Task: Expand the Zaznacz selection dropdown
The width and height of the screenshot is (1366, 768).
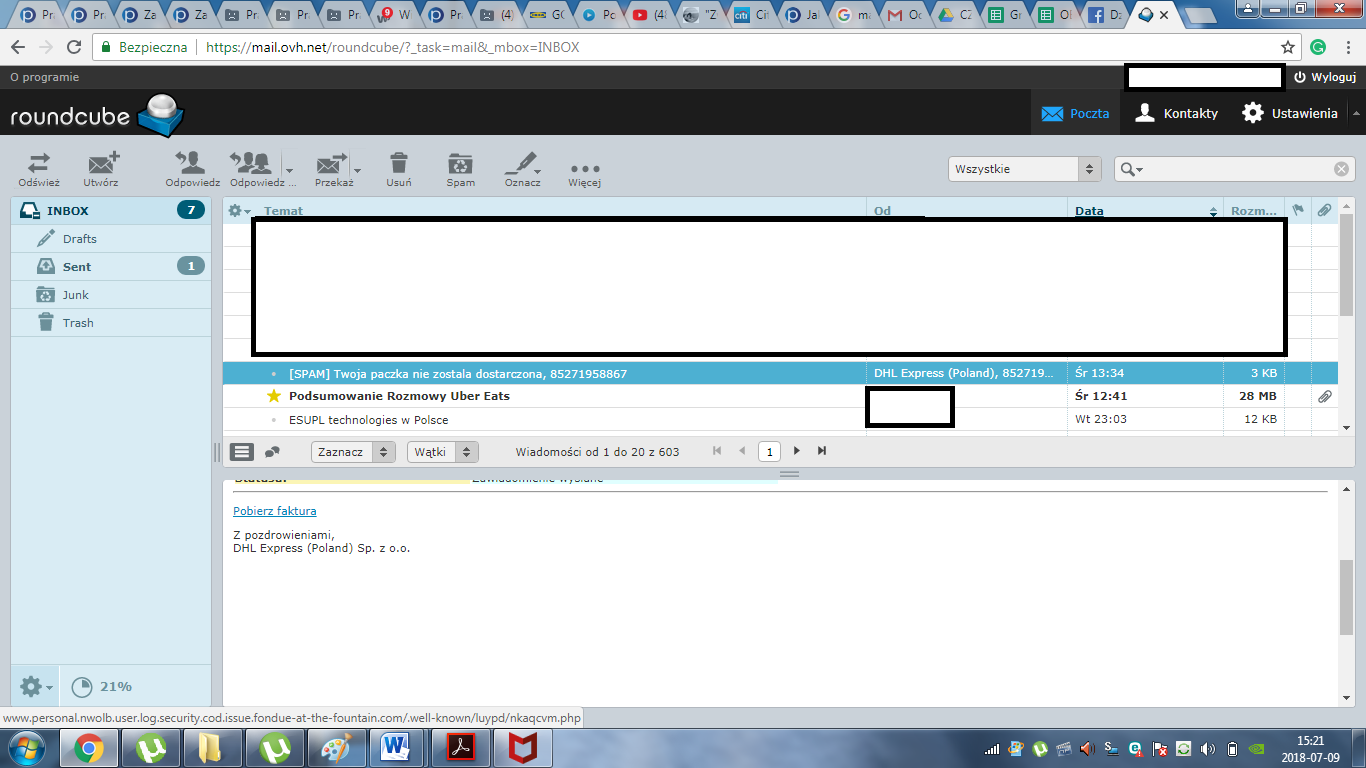Action: (353, 452)
